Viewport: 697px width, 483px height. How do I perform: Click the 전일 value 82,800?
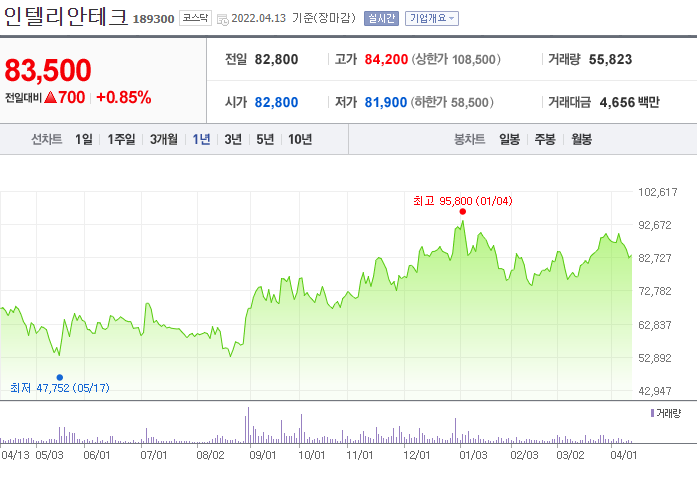(276, 59)
